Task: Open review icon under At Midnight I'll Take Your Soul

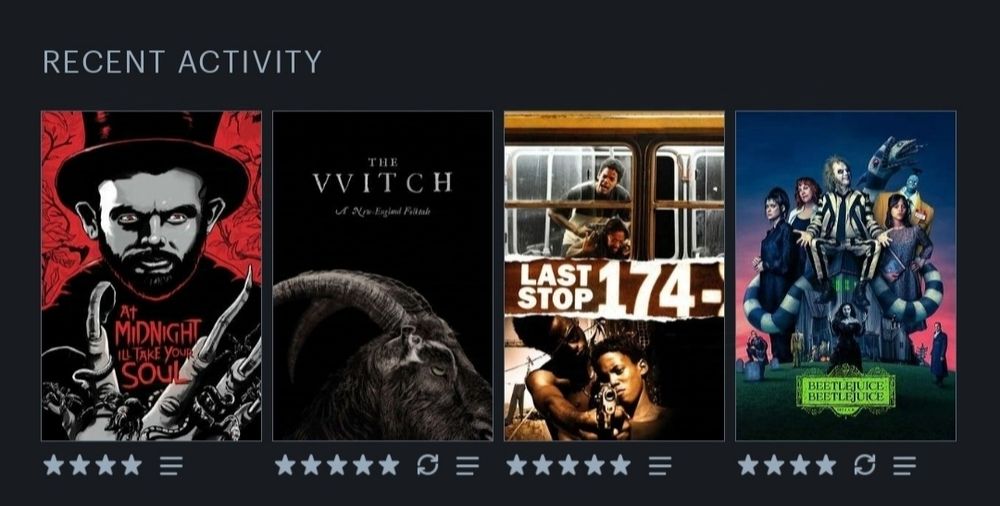Action: click(x=171, y=466)
